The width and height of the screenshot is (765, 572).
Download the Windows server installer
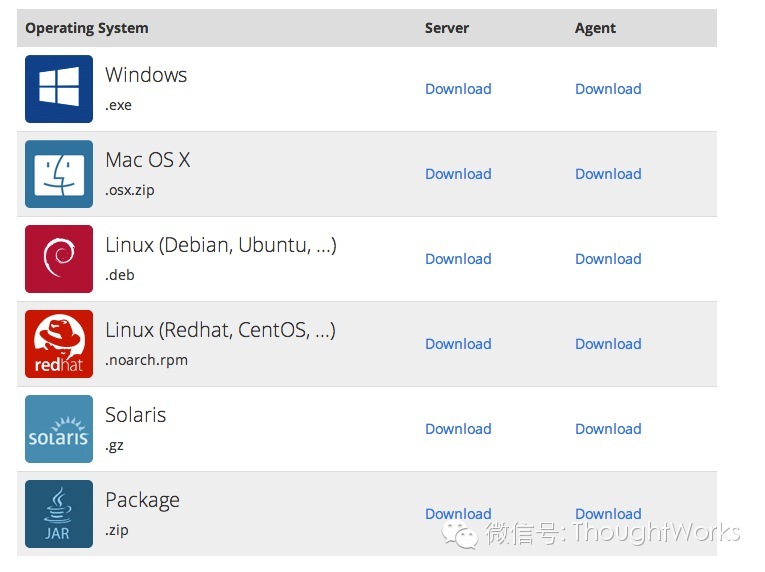click(458, 89)
